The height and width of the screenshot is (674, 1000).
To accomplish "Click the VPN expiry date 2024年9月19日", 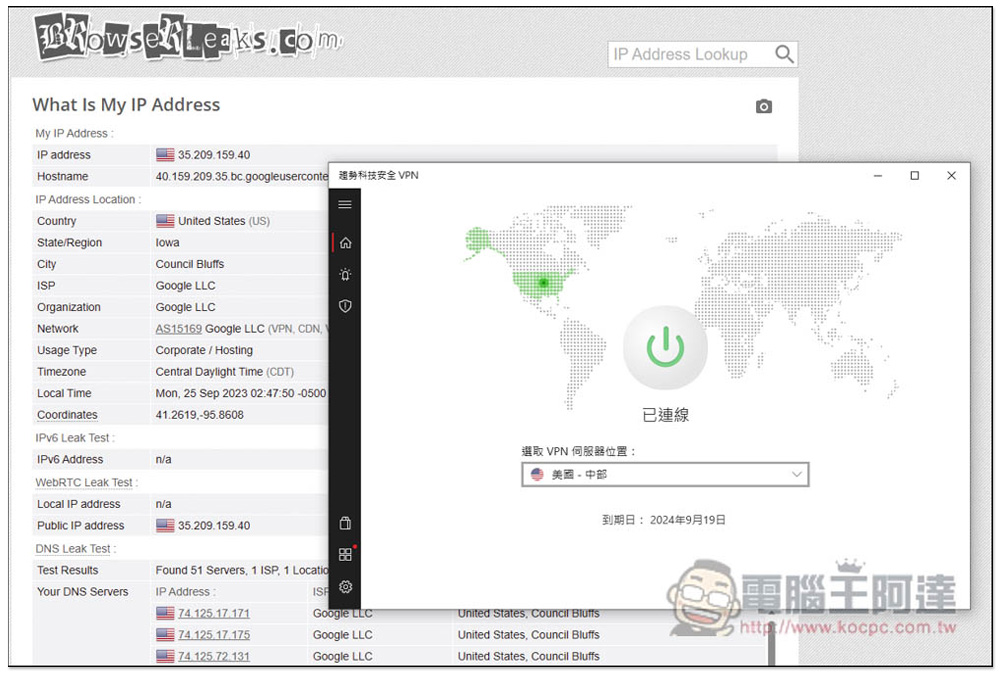I will [688, 520].
